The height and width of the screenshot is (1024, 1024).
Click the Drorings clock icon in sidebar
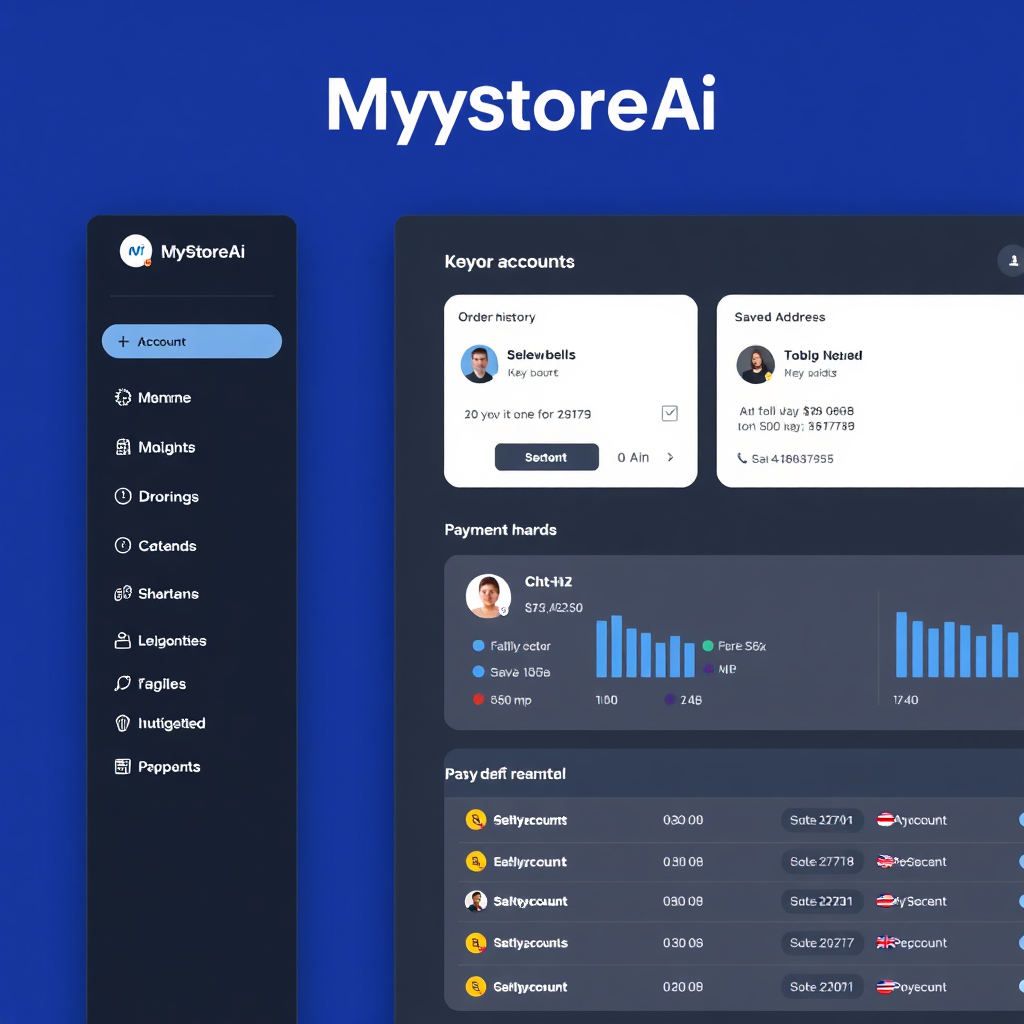coord(121,496)
